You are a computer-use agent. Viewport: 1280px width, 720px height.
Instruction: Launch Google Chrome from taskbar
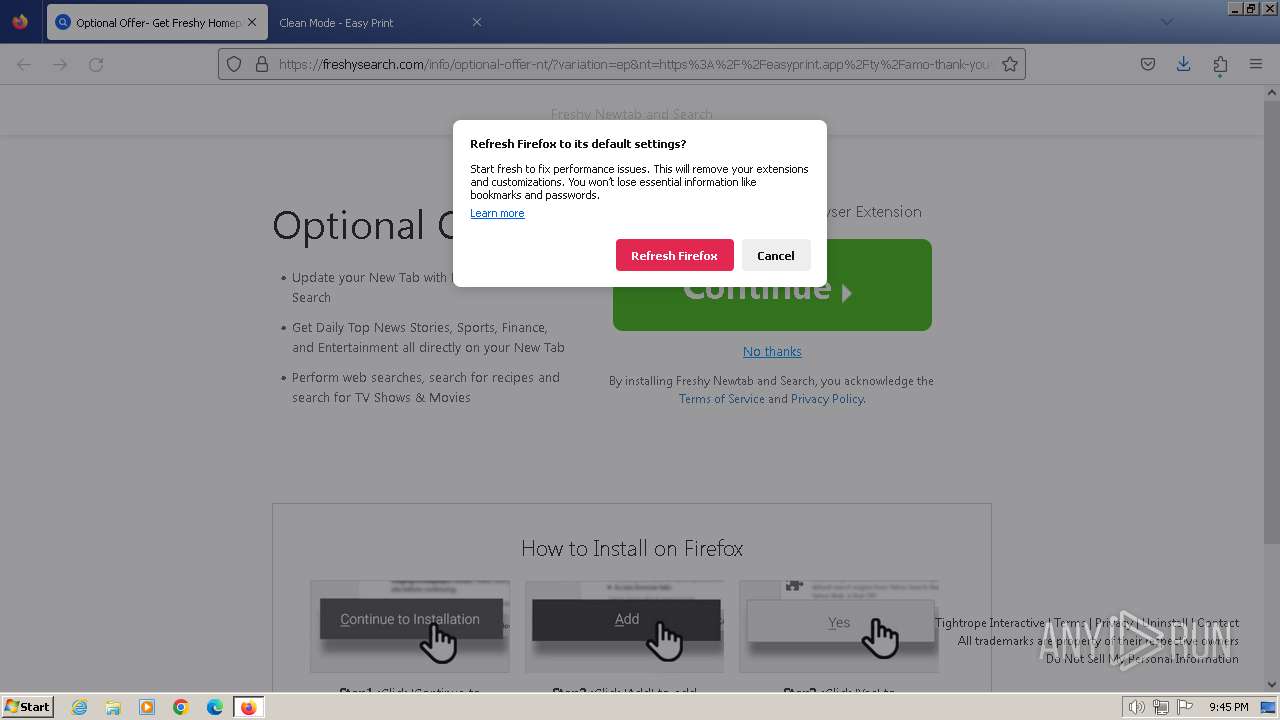coord(181,707)
